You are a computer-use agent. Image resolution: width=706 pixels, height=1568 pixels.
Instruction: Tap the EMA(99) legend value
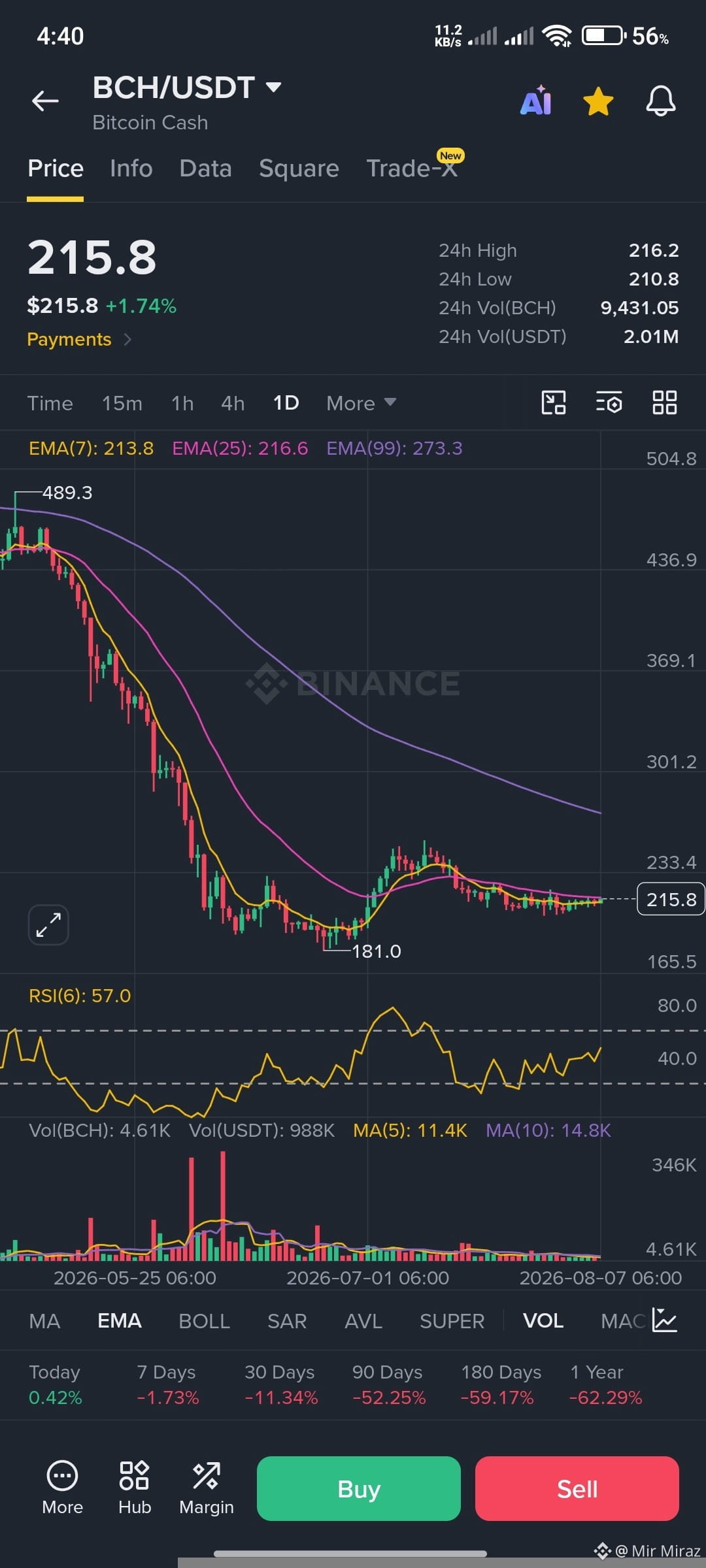tap(394, 448)
